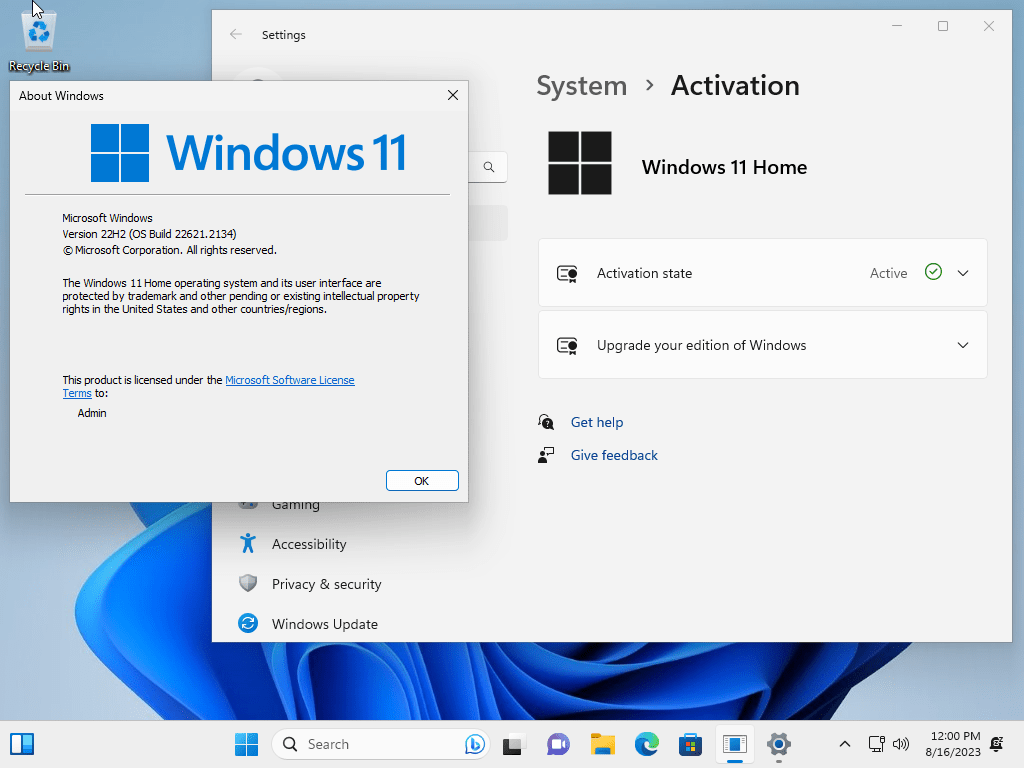This screenshot has width=1024, height=768.
Task: Click the Accessibility figure icon in sidebar
Action: pyautogui.click(x=248, y=543)
